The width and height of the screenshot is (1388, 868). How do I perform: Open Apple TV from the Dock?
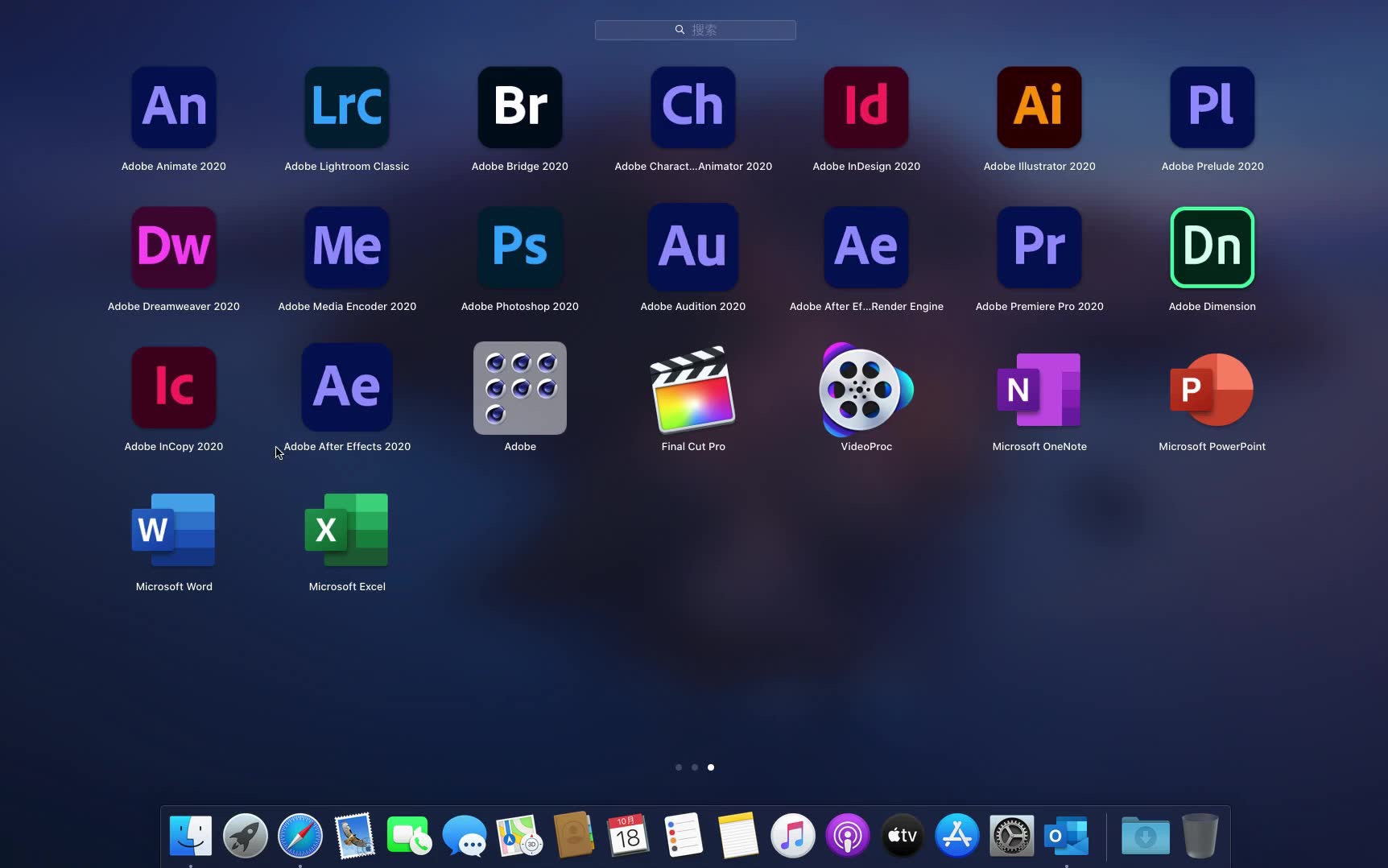point(903,836)
